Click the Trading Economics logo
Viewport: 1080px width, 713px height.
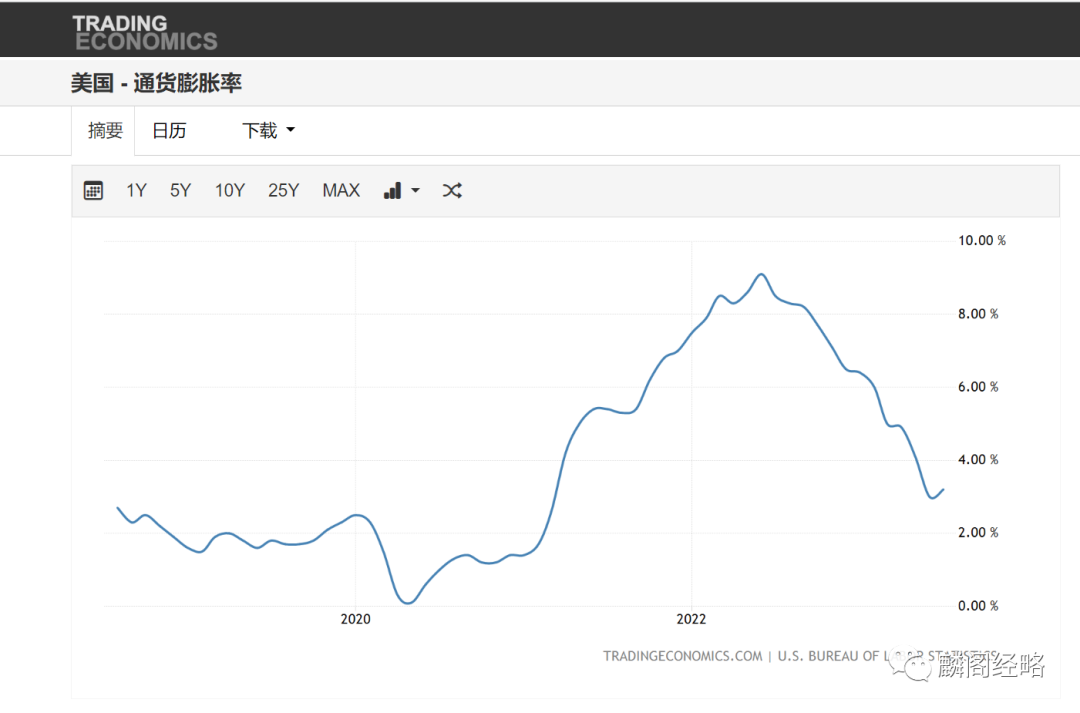pos(145,32)
